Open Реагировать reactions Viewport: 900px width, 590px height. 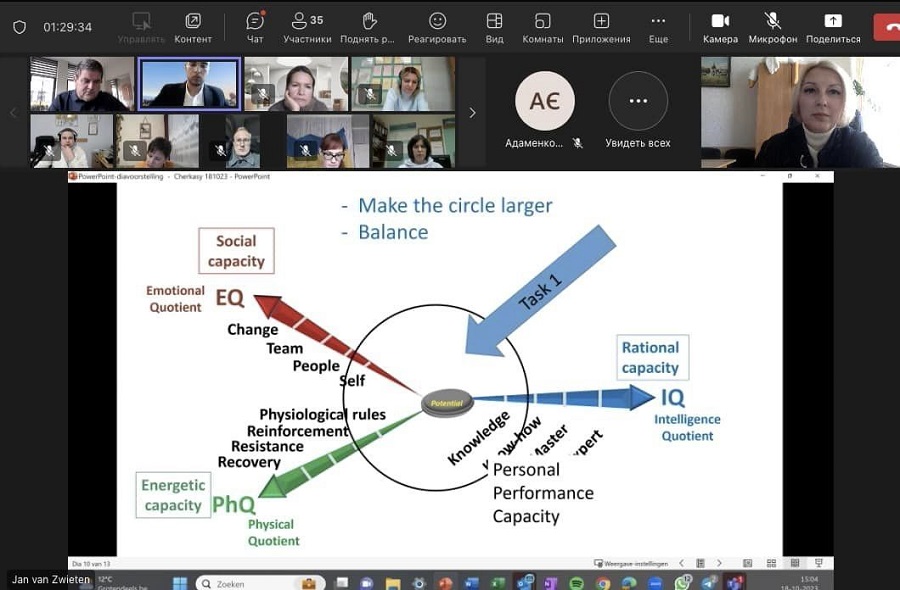pos(437,28)
